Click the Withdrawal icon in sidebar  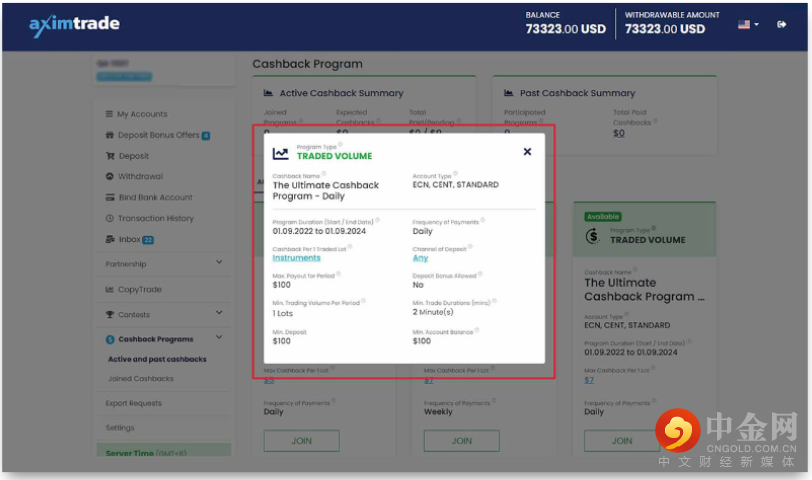tap(110, 177)
